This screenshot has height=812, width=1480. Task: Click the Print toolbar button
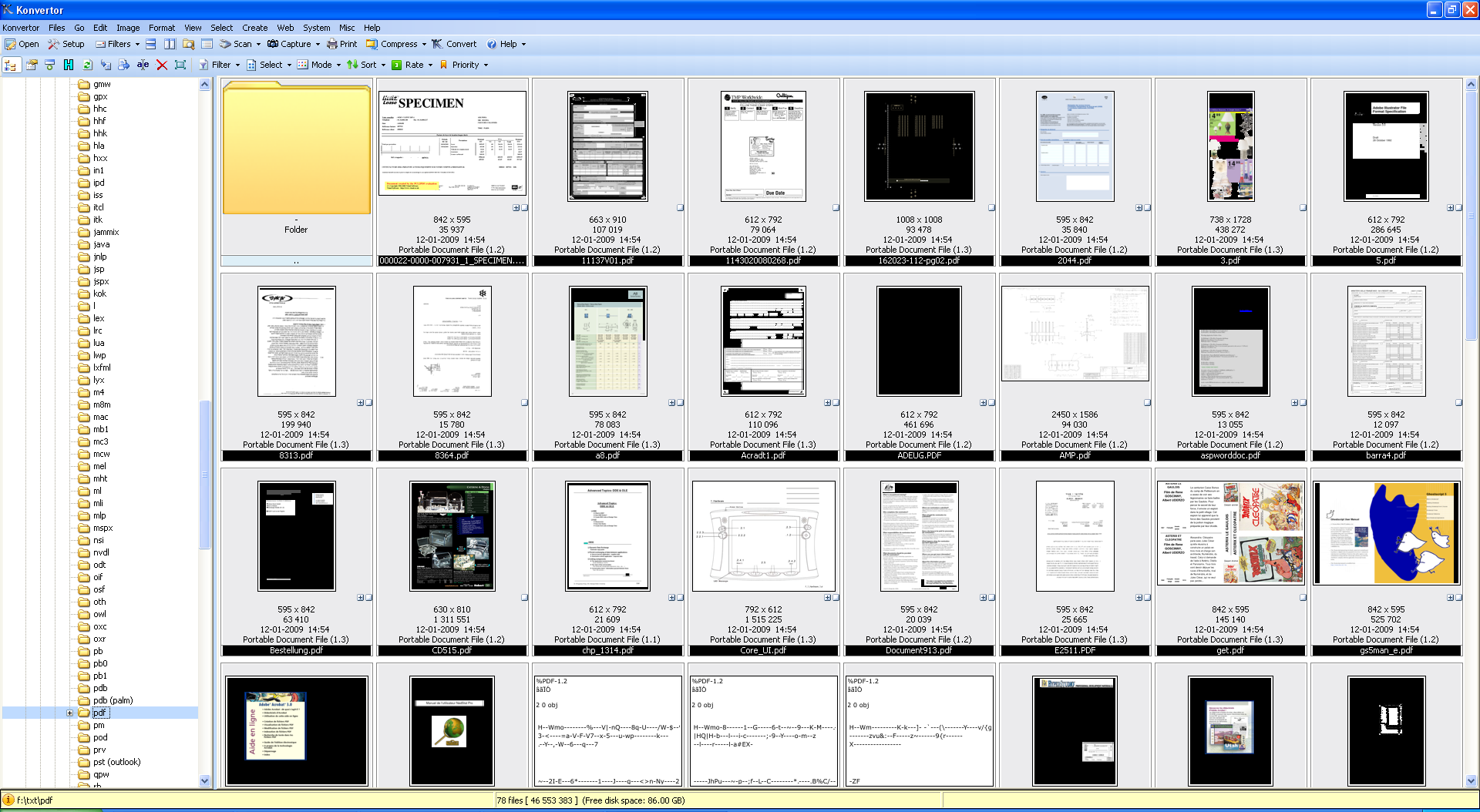point(341,44)
